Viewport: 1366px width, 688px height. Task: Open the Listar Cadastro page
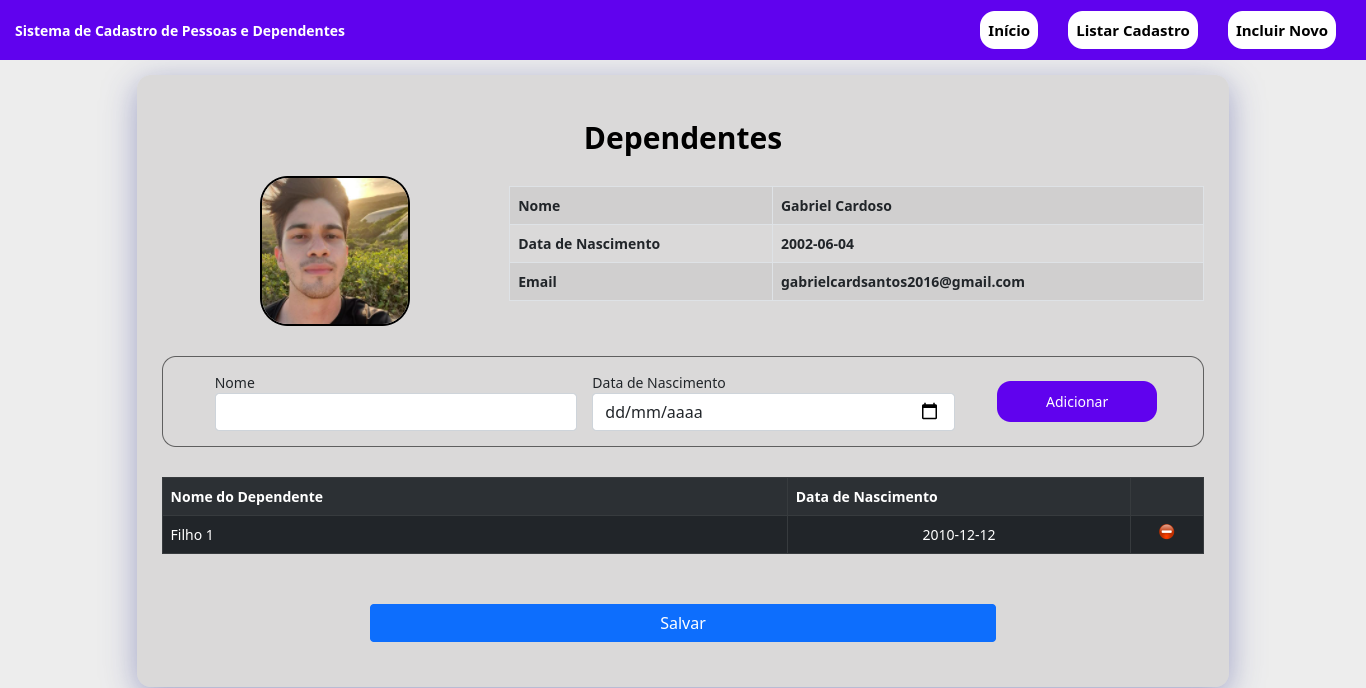(x=1132, y=29)
